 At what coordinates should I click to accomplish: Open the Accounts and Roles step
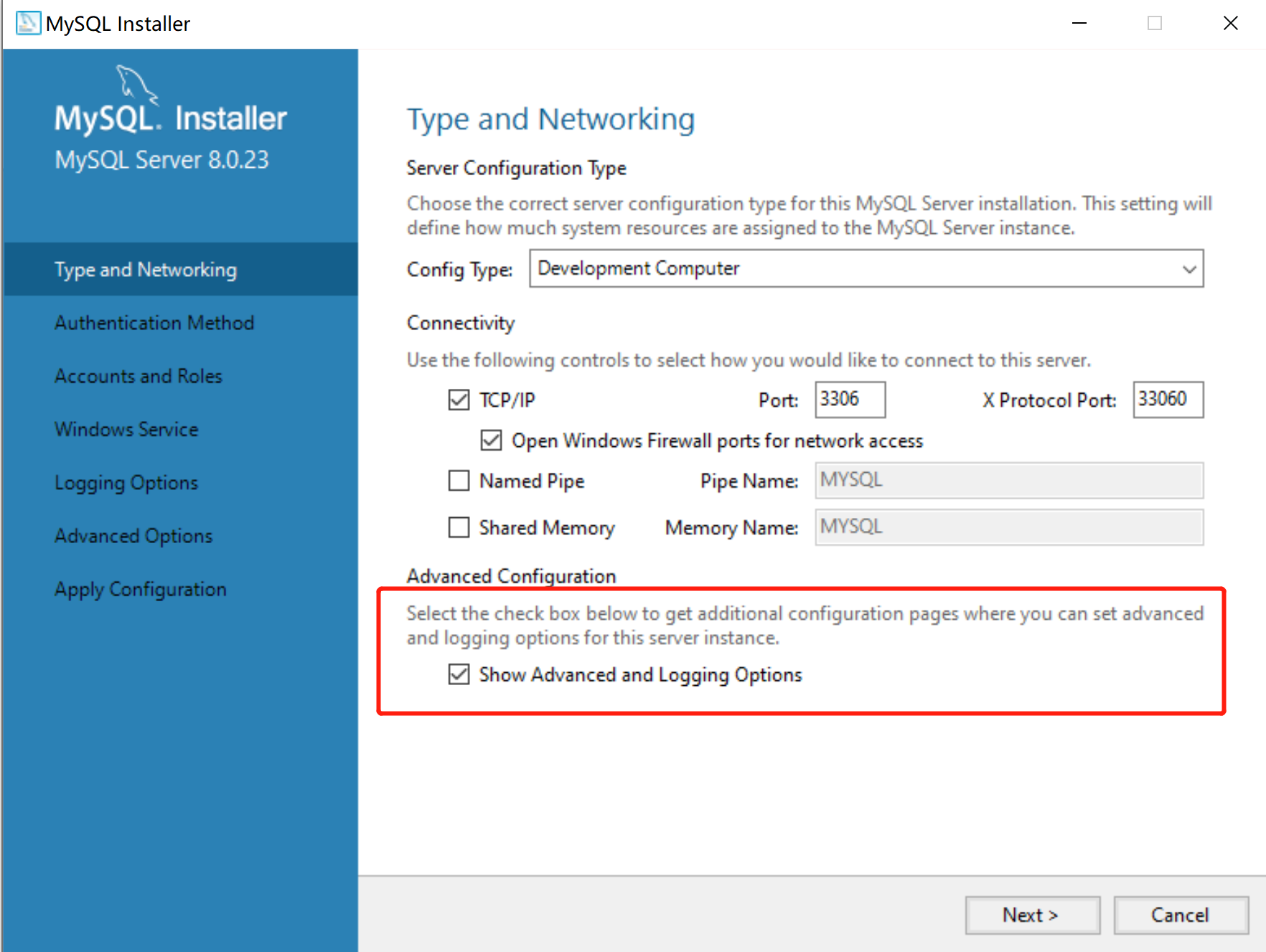[138, 375]
